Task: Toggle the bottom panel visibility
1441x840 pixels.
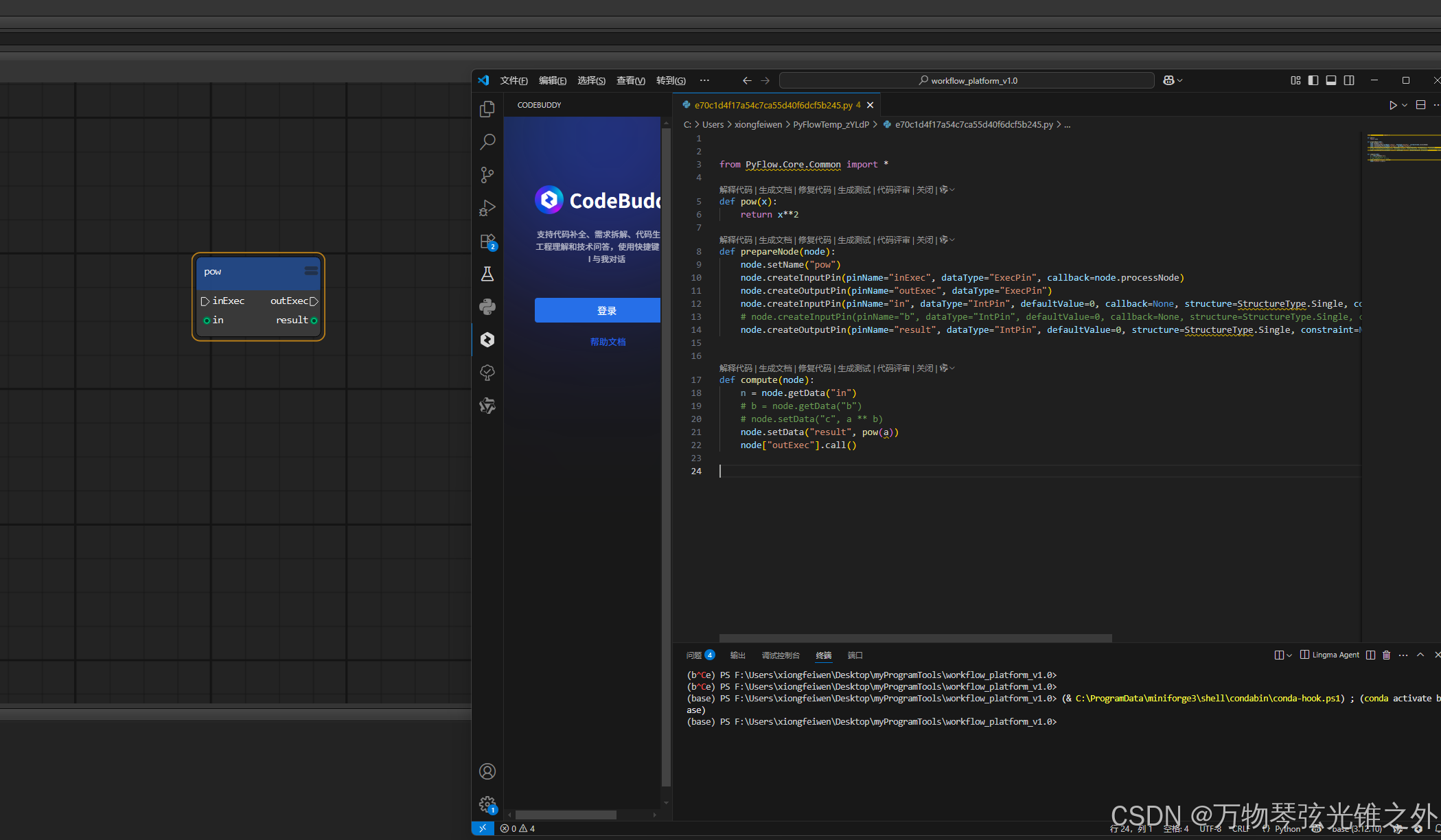Action: tap(1331, 80)
